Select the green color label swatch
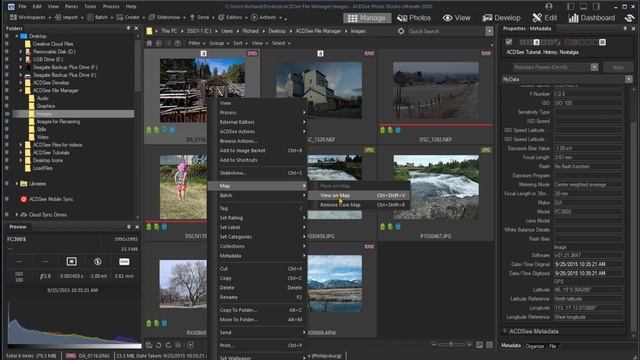The width and height of the screenshot is (640, 360). coord(582,42)
